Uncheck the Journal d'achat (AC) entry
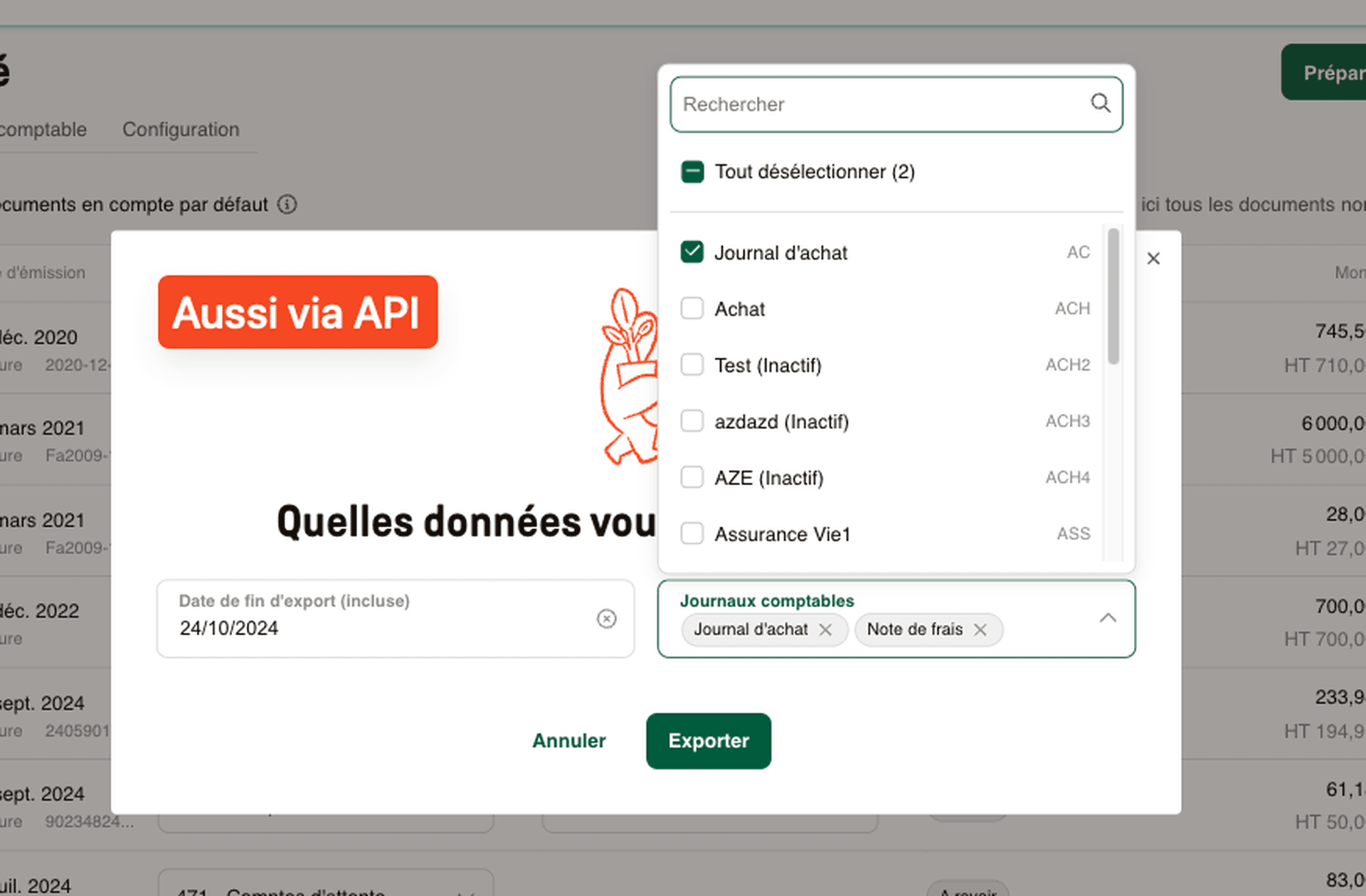The width and height of the screenshot is (1366, 896). coord(692,252)
